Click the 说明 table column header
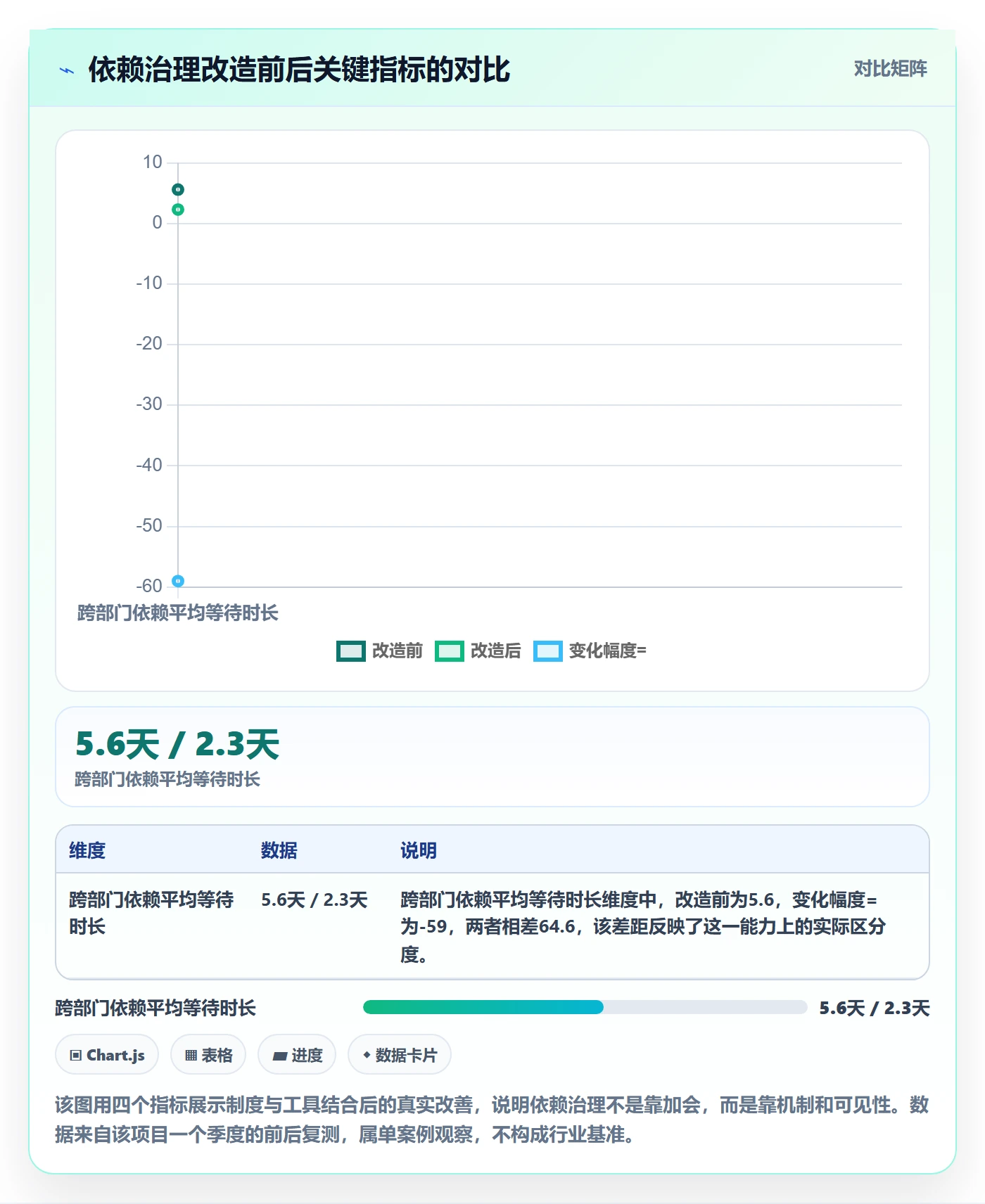 pyautogui.click(x=419, y=850)
